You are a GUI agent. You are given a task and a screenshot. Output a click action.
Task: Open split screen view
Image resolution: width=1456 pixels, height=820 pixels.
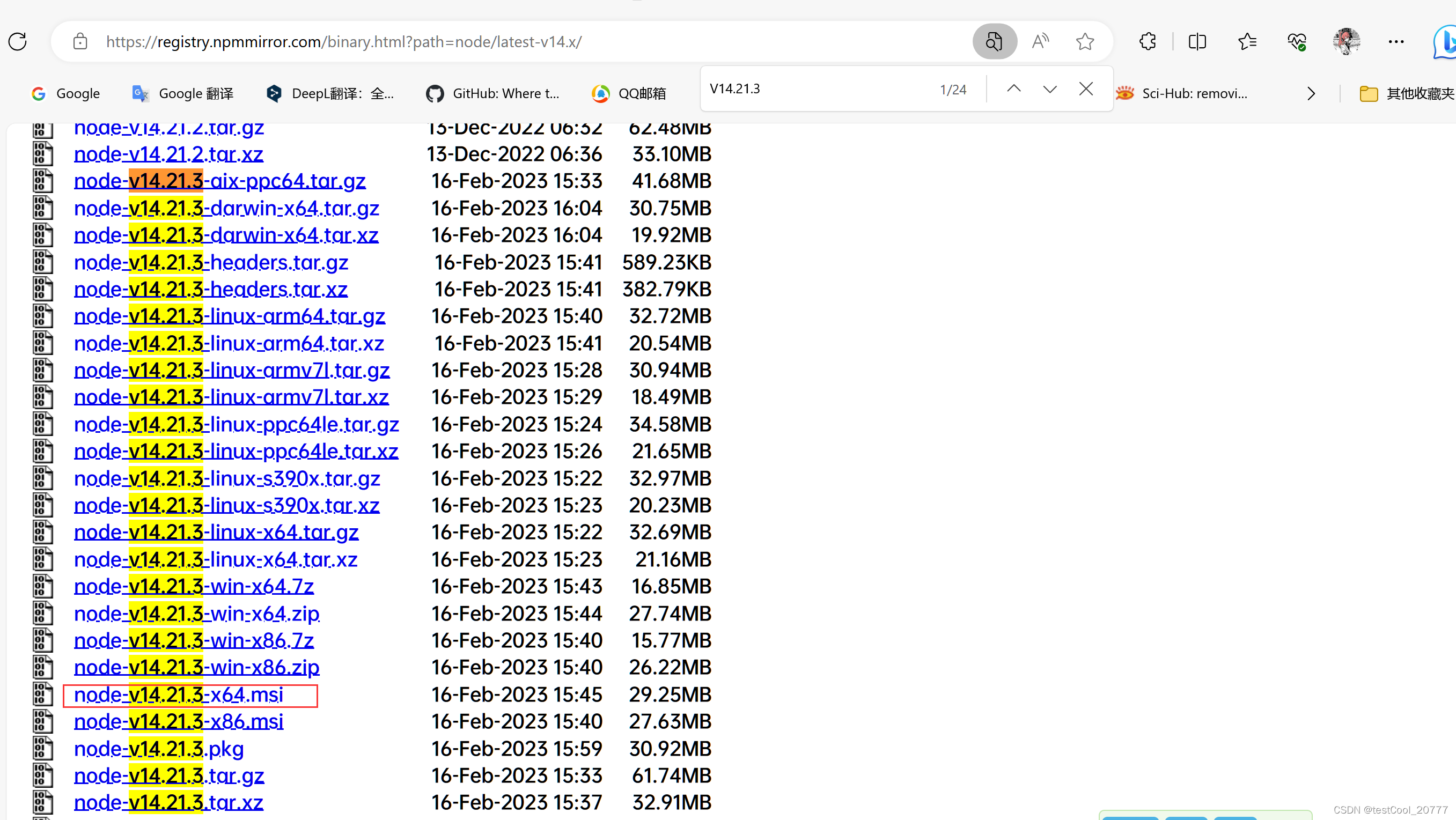click(x=1197, y=41)
